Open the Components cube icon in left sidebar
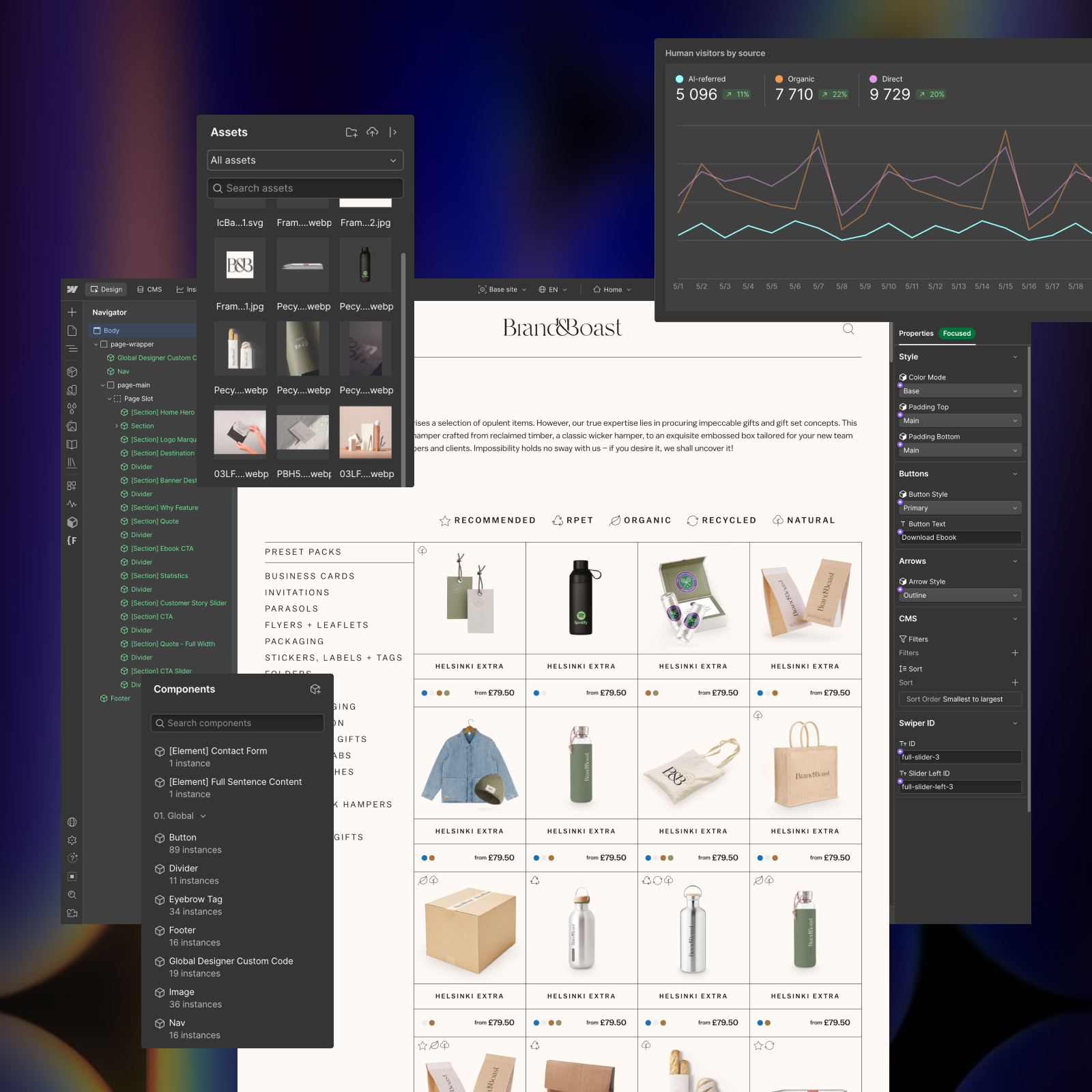The image size is (1092, 1092). tap(72, 372)
